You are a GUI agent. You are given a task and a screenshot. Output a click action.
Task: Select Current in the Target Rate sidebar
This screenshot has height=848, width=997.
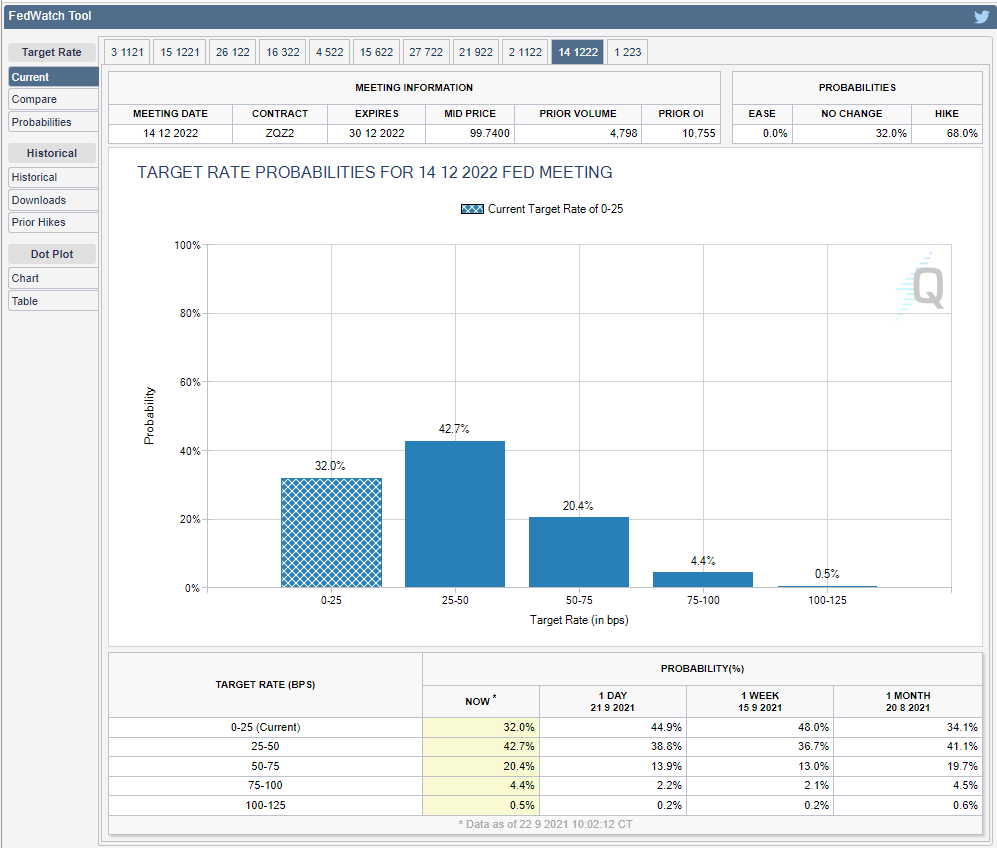pyautogui.click(x=53, y=77)
